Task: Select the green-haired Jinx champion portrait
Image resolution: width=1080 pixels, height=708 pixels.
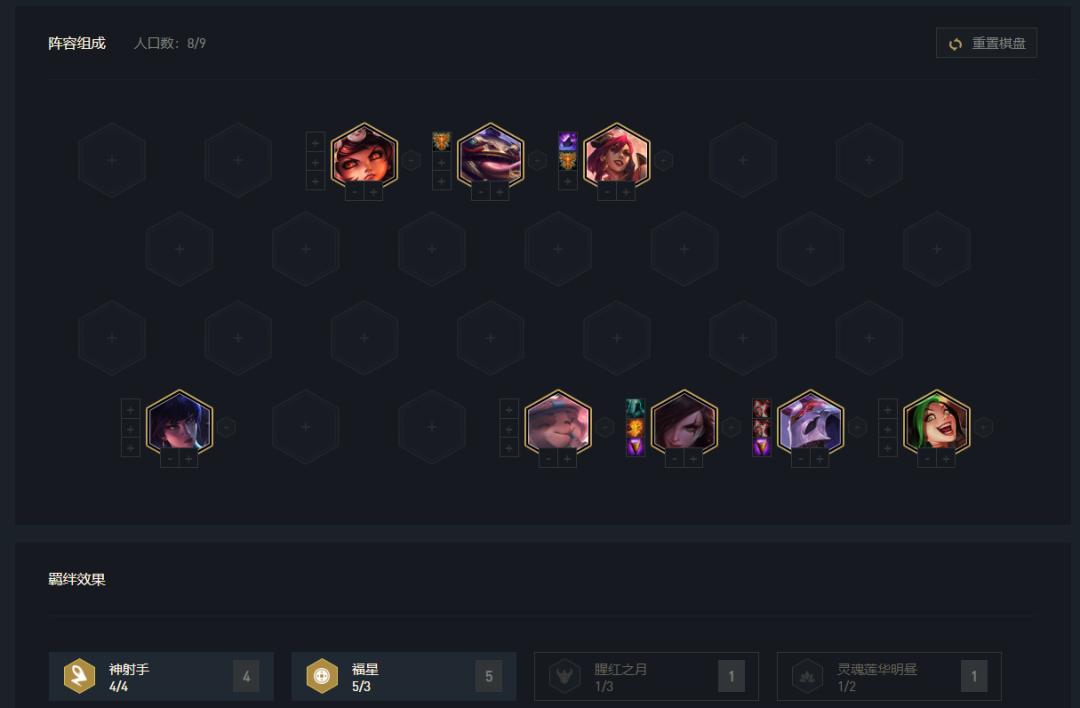Action: coord(937,423)
